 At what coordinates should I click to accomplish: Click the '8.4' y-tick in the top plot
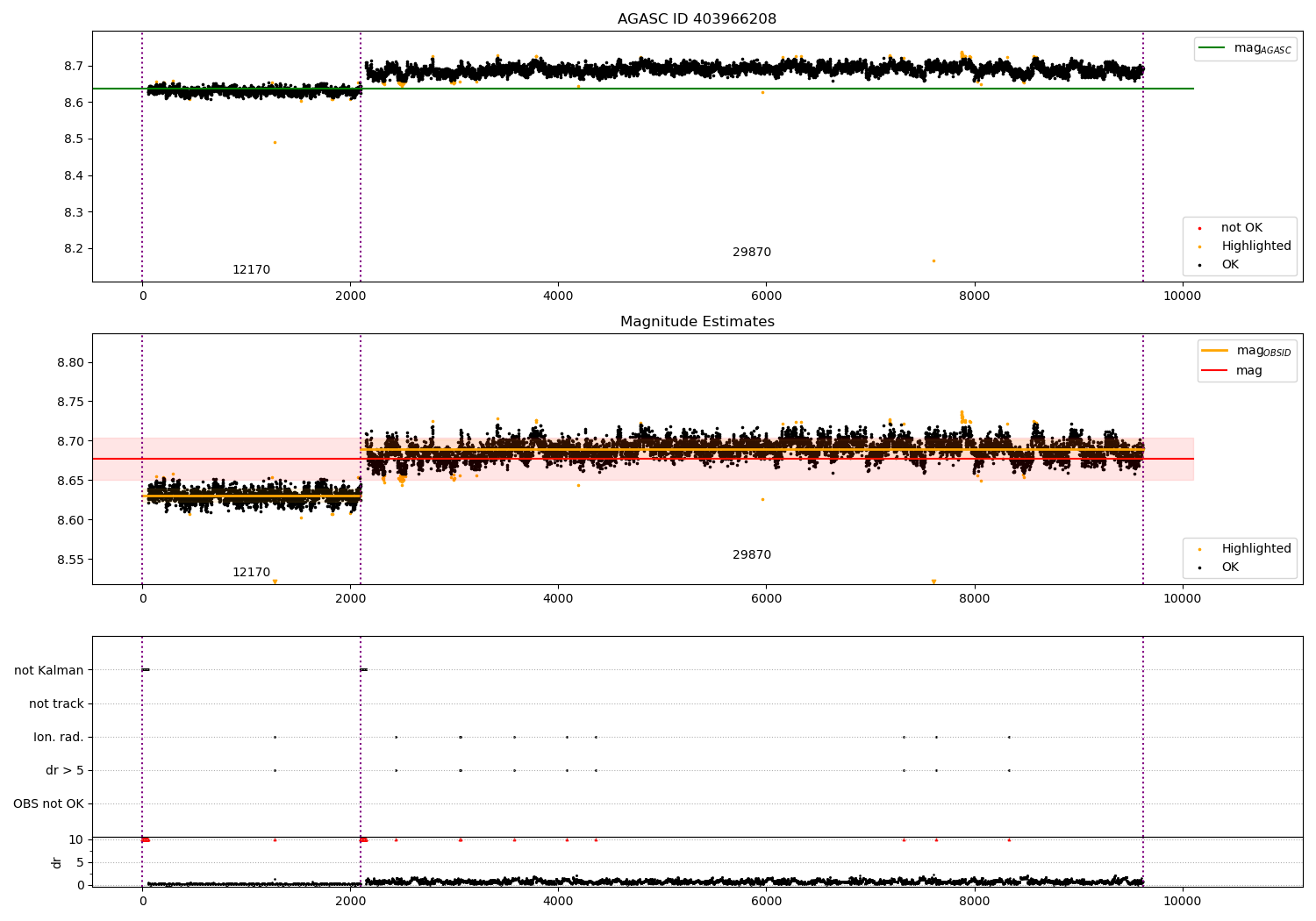pos(74,176)
